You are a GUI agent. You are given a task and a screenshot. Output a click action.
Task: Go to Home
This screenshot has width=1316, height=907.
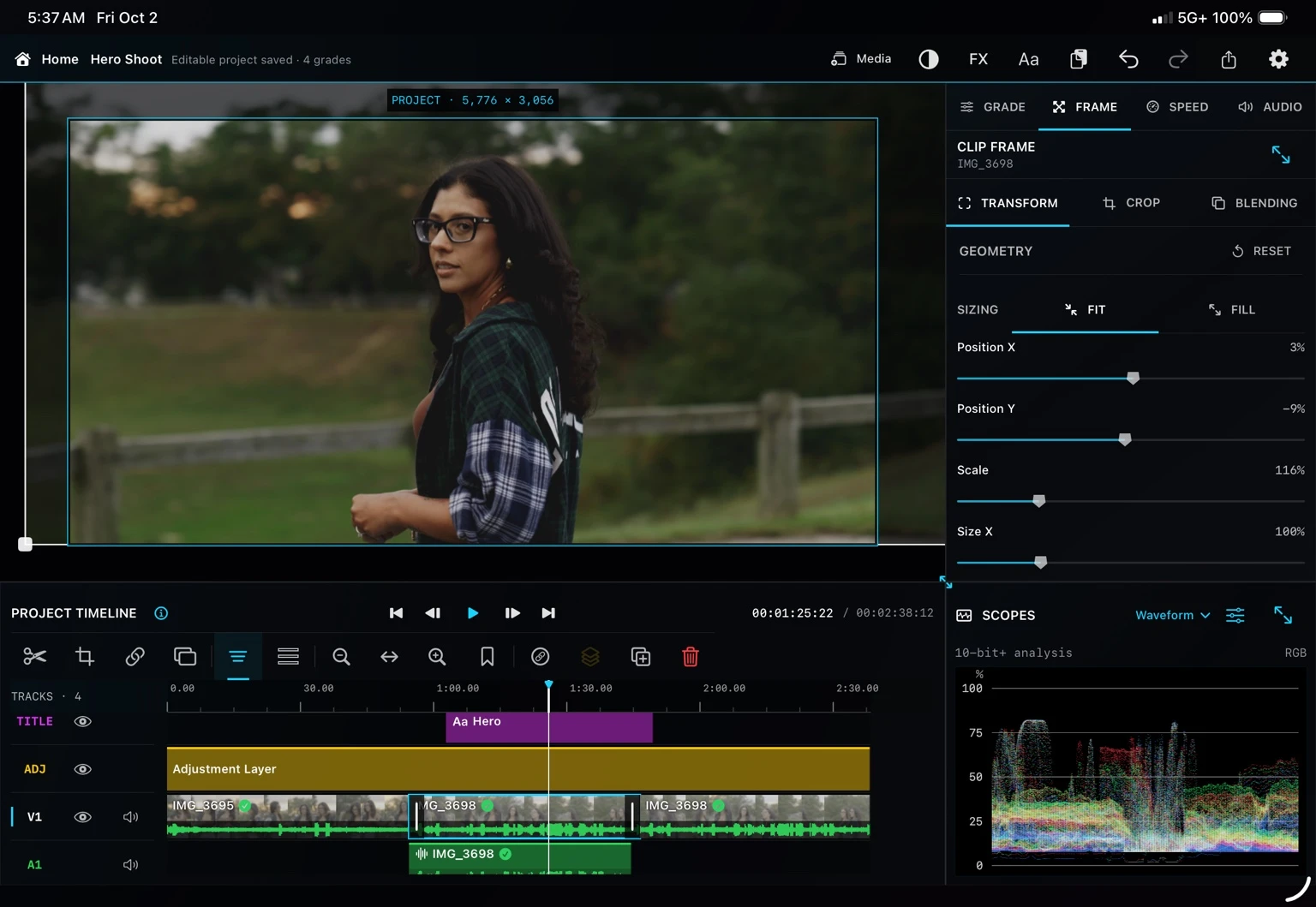pyautogui.click(x=47, y=59)
